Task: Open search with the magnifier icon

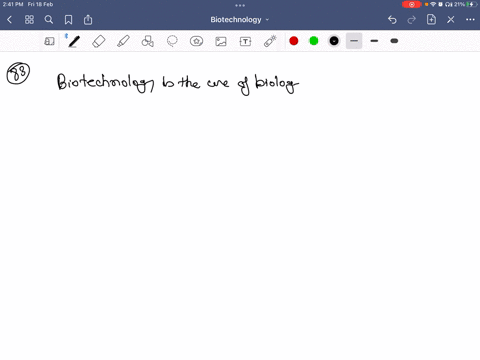Action: click(x=49, y=20)
